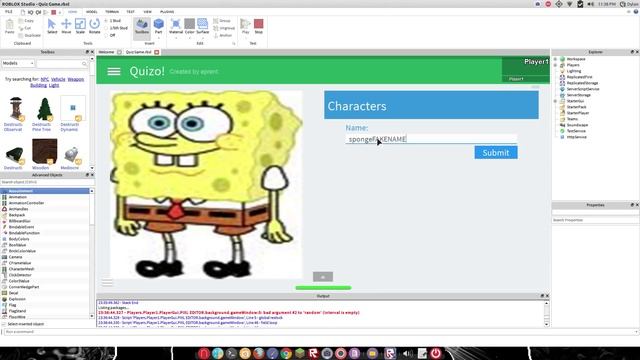Expand the StarterGui node in Explorer
The width and height of the screenshot is (640, 360).
555,101
